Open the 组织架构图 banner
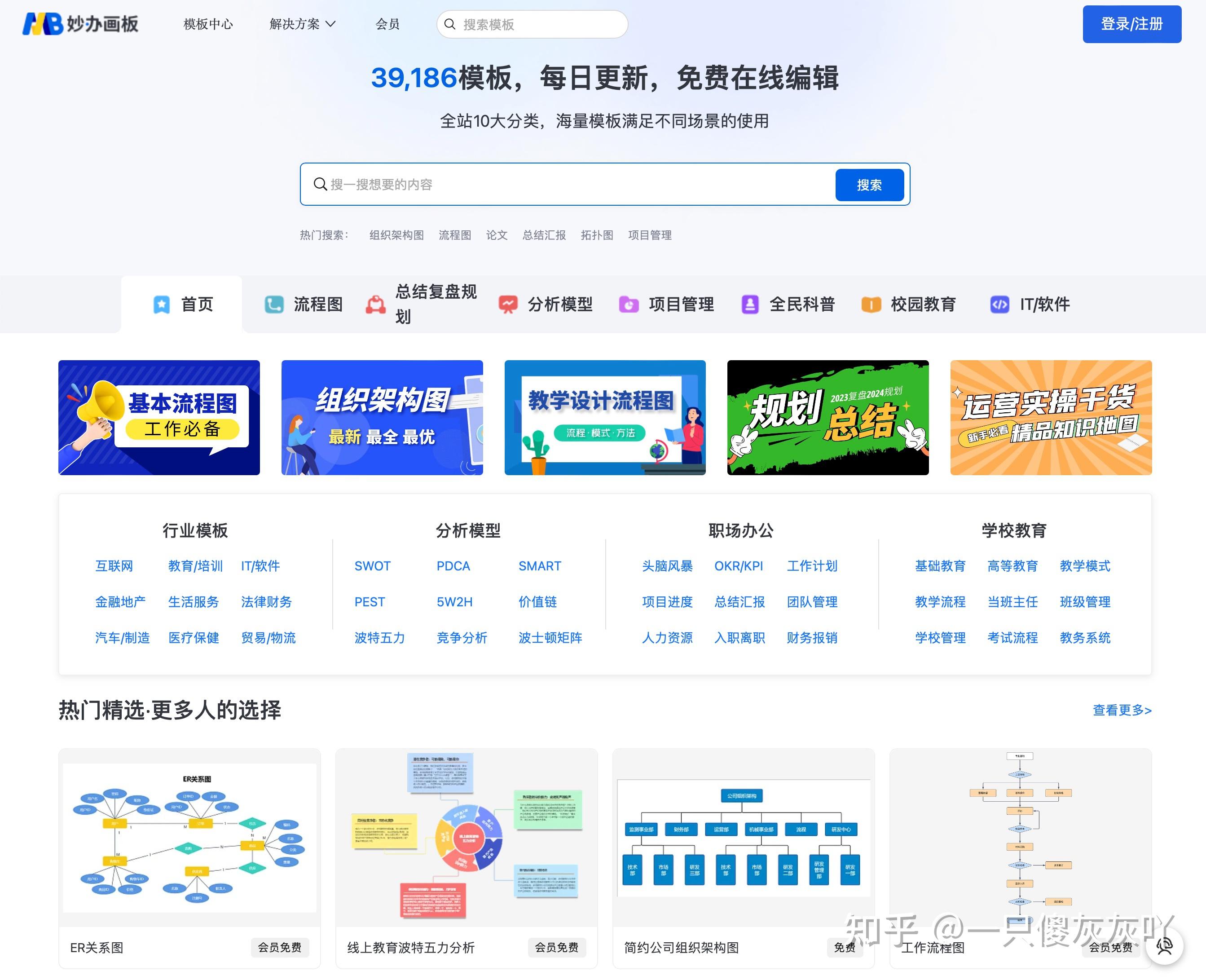1206x980 pixels. [x=382, y=418]
